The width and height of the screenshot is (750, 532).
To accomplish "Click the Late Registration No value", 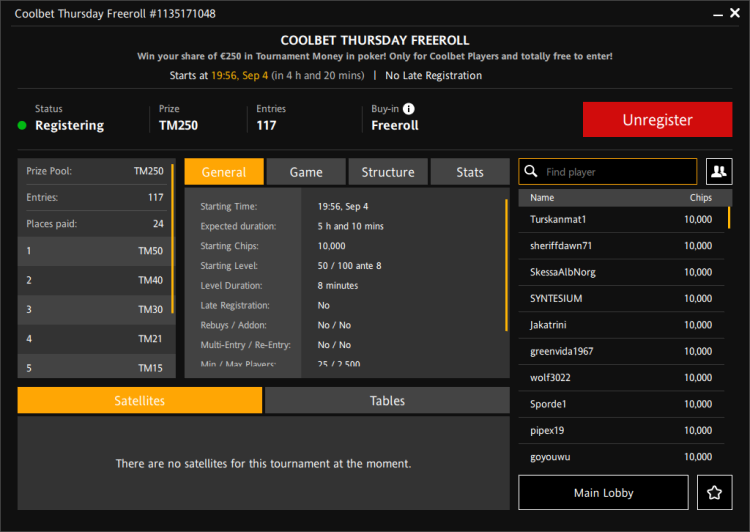I will (324, 305).
